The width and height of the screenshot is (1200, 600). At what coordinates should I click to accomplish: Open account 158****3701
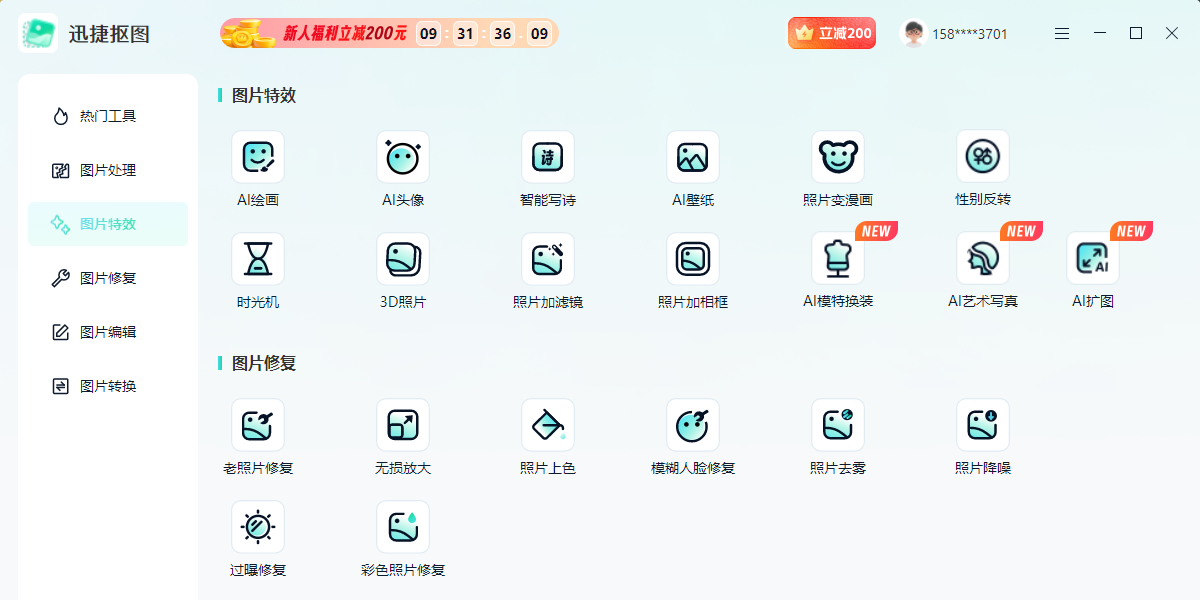[x=970, y=34]
